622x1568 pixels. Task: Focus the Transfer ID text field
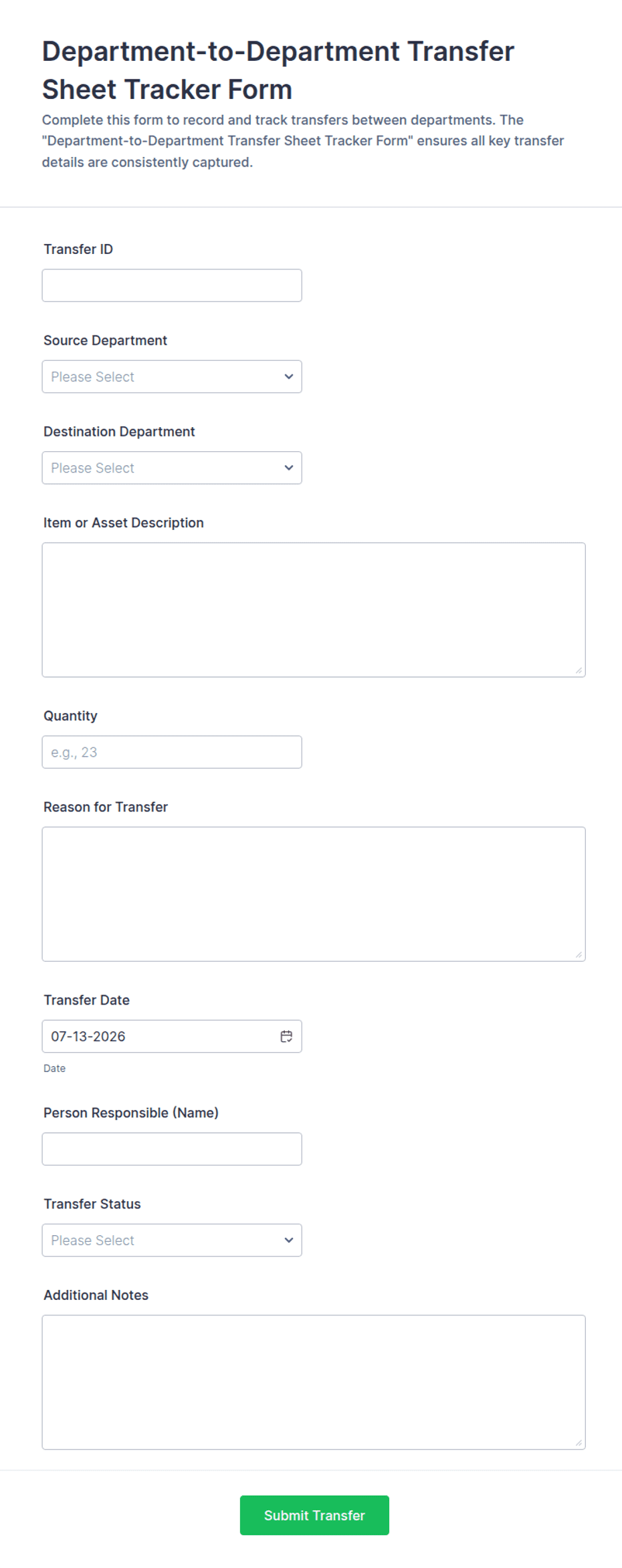(172, 285)
